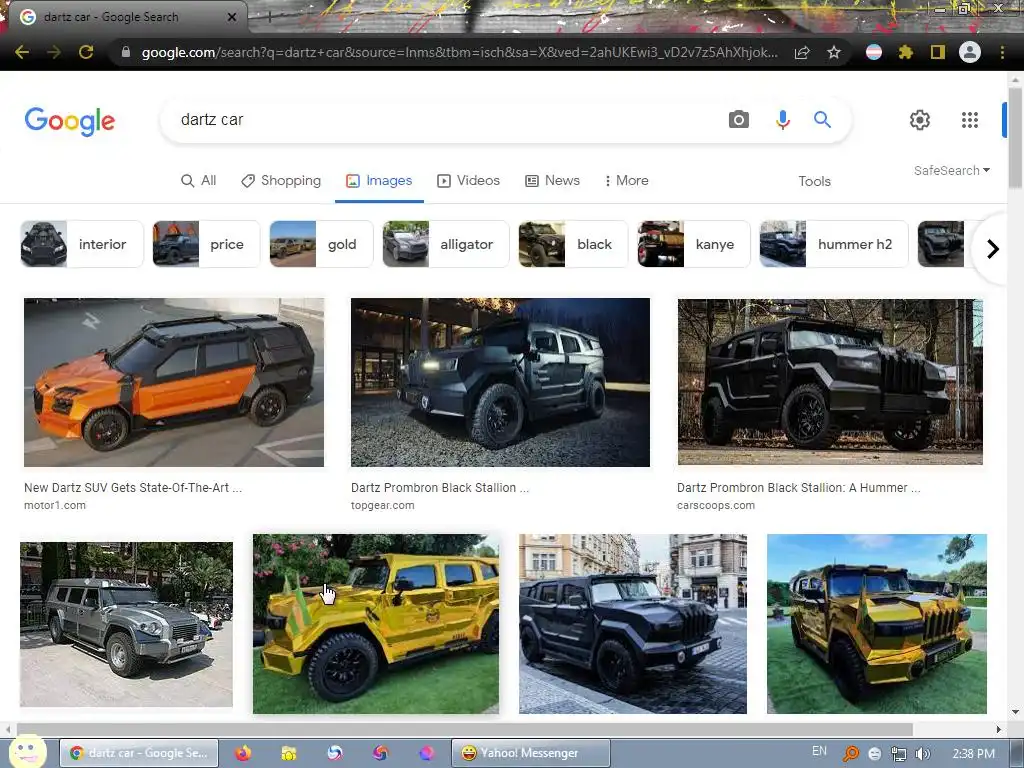Click the browser forward arrow
This screenshot has width=1024, height=768.
click(54, 52)
